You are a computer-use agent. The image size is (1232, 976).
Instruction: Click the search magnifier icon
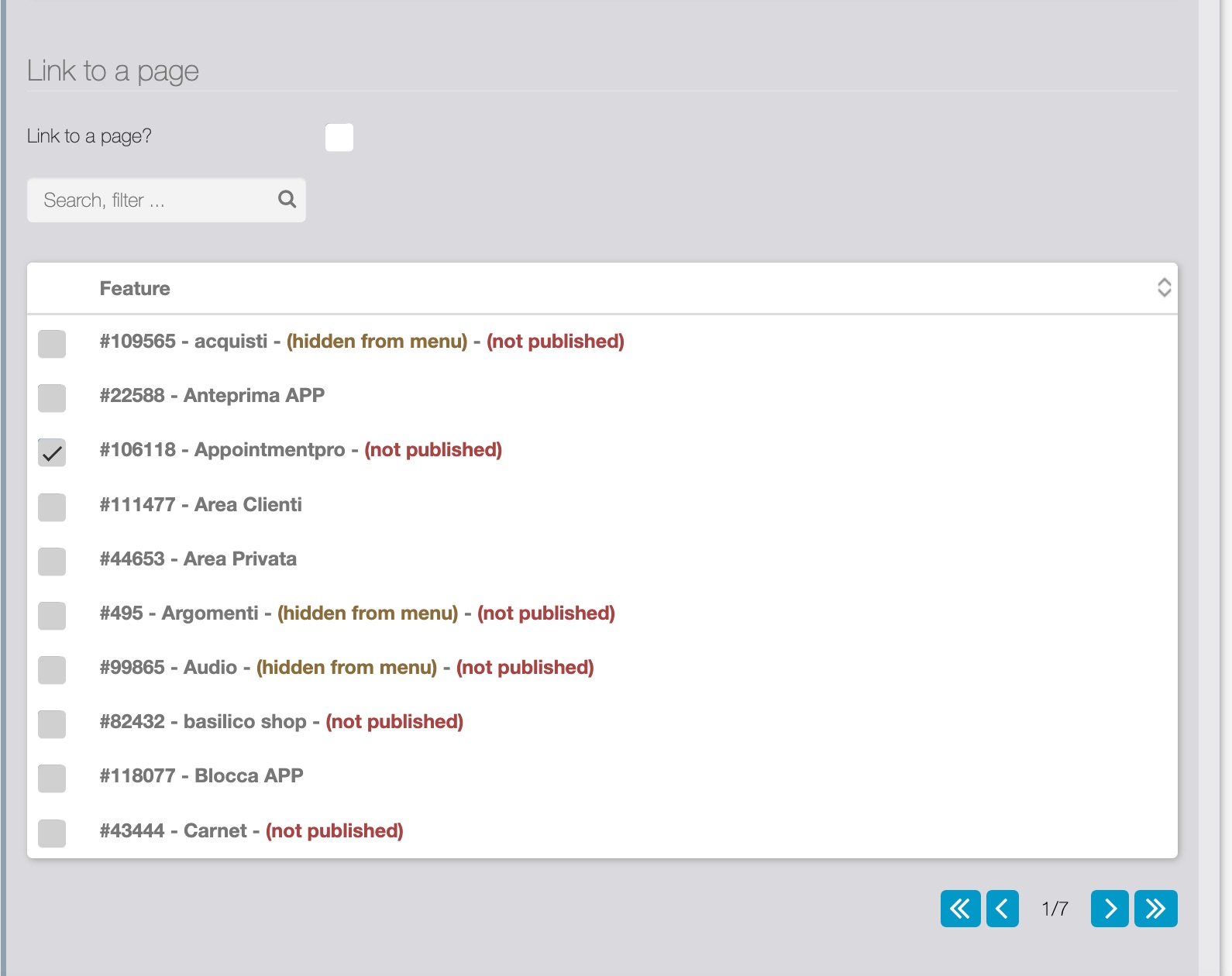pos(287,200)
